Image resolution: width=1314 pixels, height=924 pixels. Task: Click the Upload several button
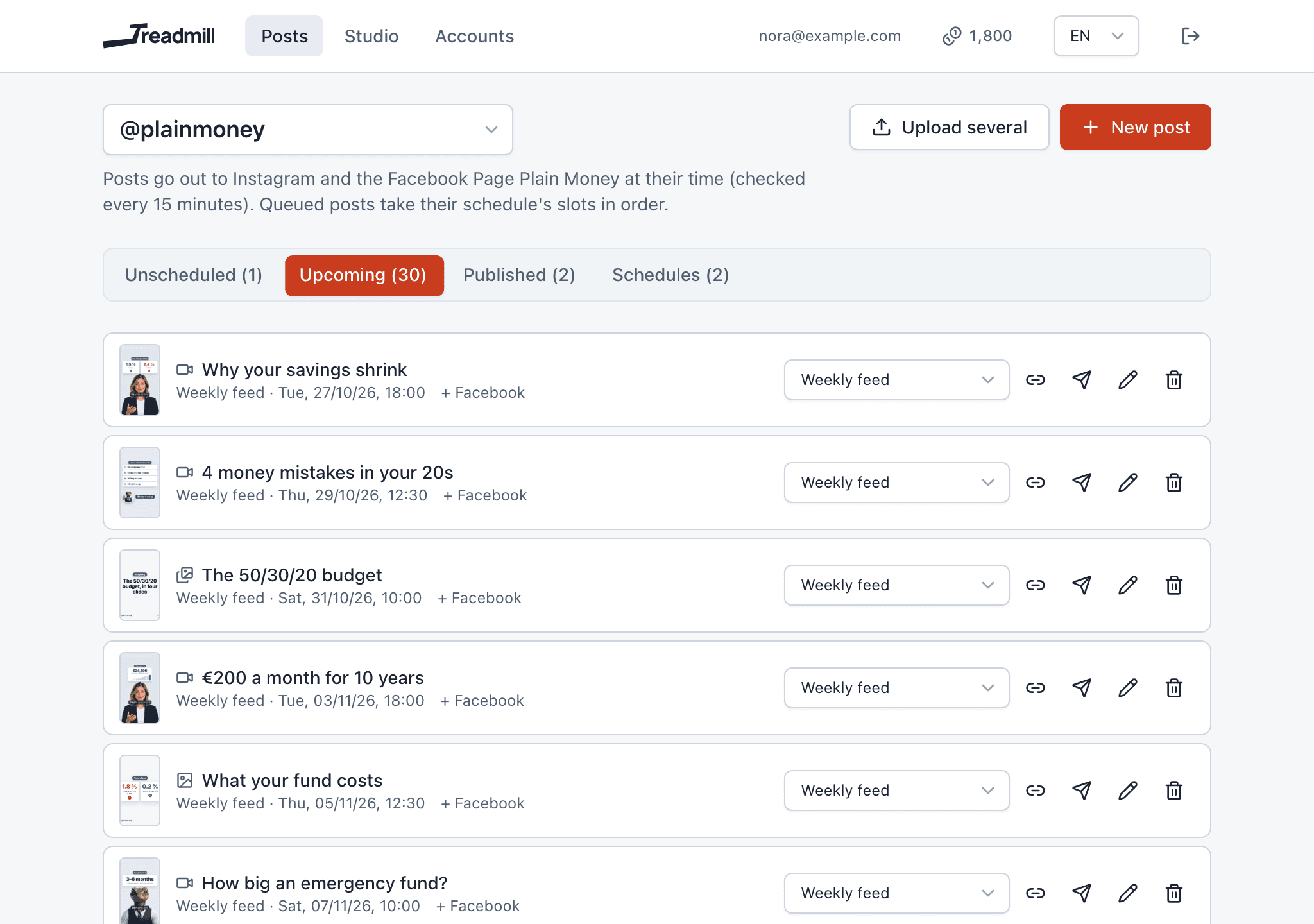click(950, 127)
